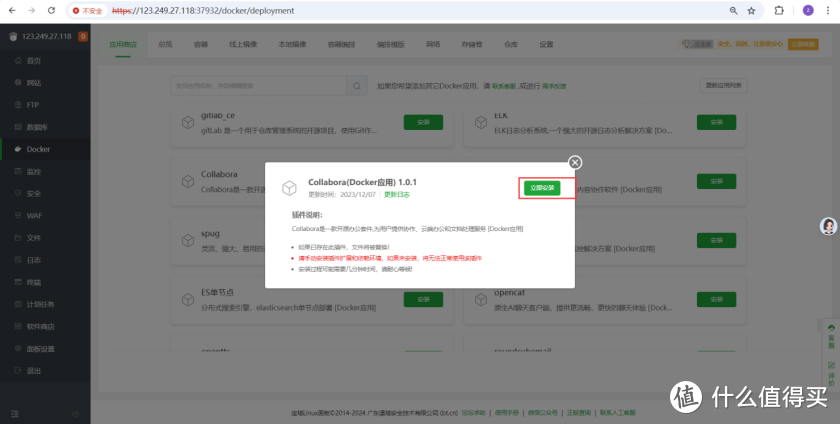
Task: Open 终端 in the left sidebar
Action: pyautogui.click(x=34, y=282)
